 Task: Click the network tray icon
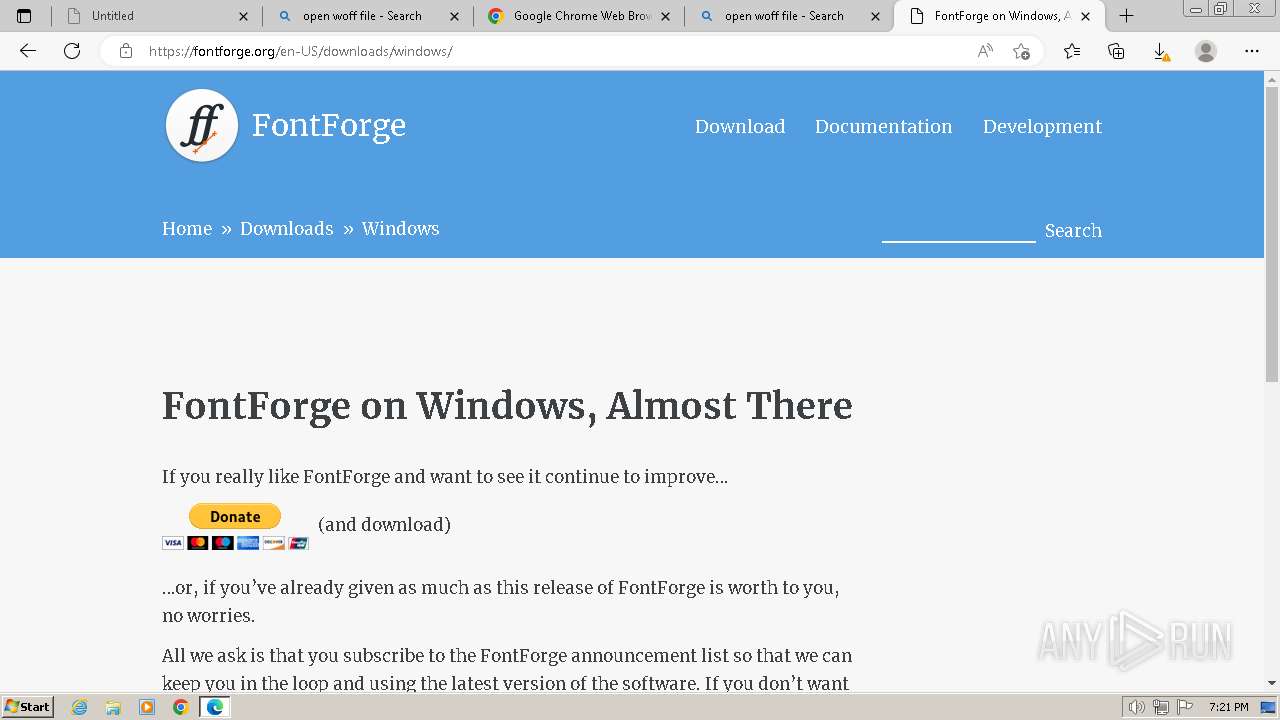(1161, 707)
